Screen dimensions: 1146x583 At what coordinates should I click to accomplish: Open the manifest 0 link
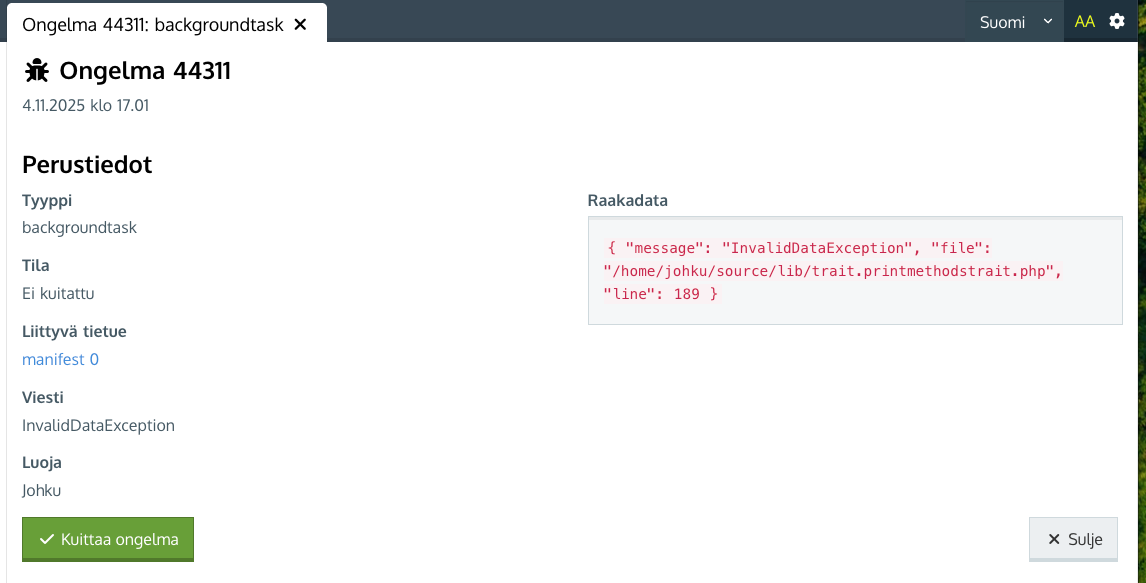click(x=60, y=359)
